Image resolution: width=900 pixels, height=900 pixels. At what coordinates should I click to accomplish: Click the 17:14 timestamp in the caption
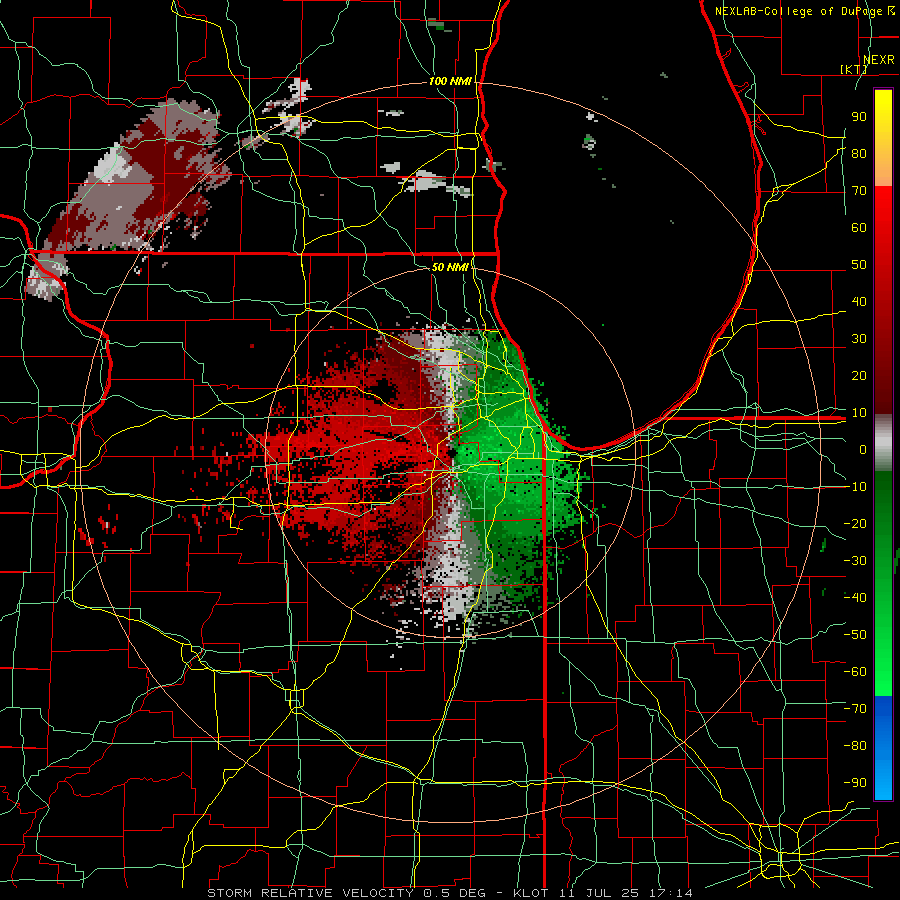pyautogui.click(x=672, y=893)
